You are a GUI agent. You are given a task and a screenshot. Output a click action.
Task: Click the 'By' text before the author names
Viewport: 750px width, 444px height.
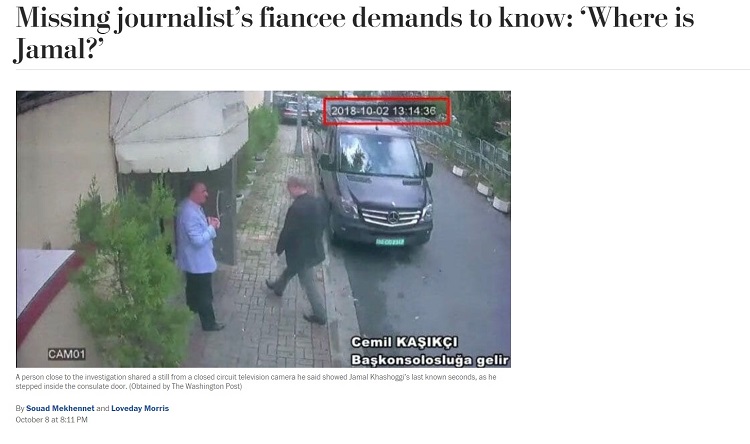point(20,408)
